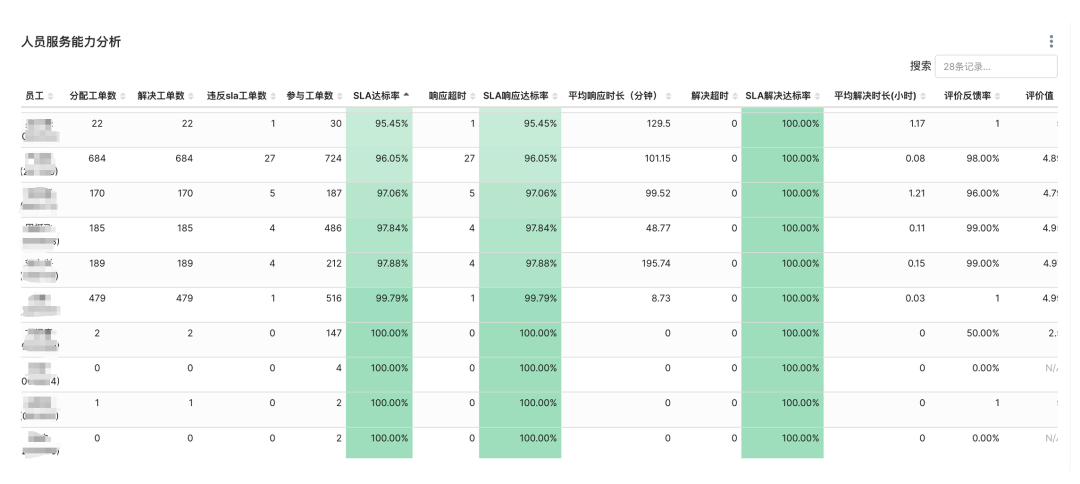Click sort icon next to 分配工单数 column
The image size is (1080, 484).
pos(123,96)
